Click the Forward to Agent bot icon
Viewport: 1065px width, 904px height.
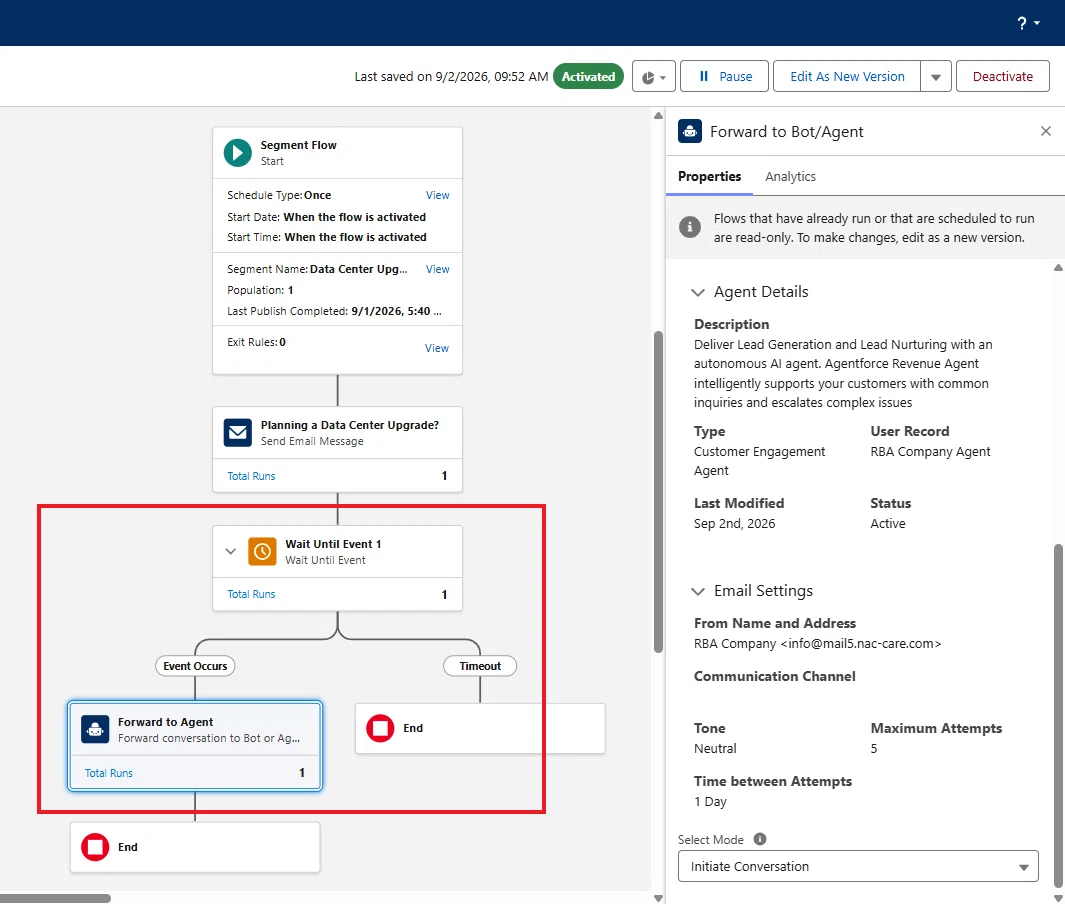tap(95, 729)
